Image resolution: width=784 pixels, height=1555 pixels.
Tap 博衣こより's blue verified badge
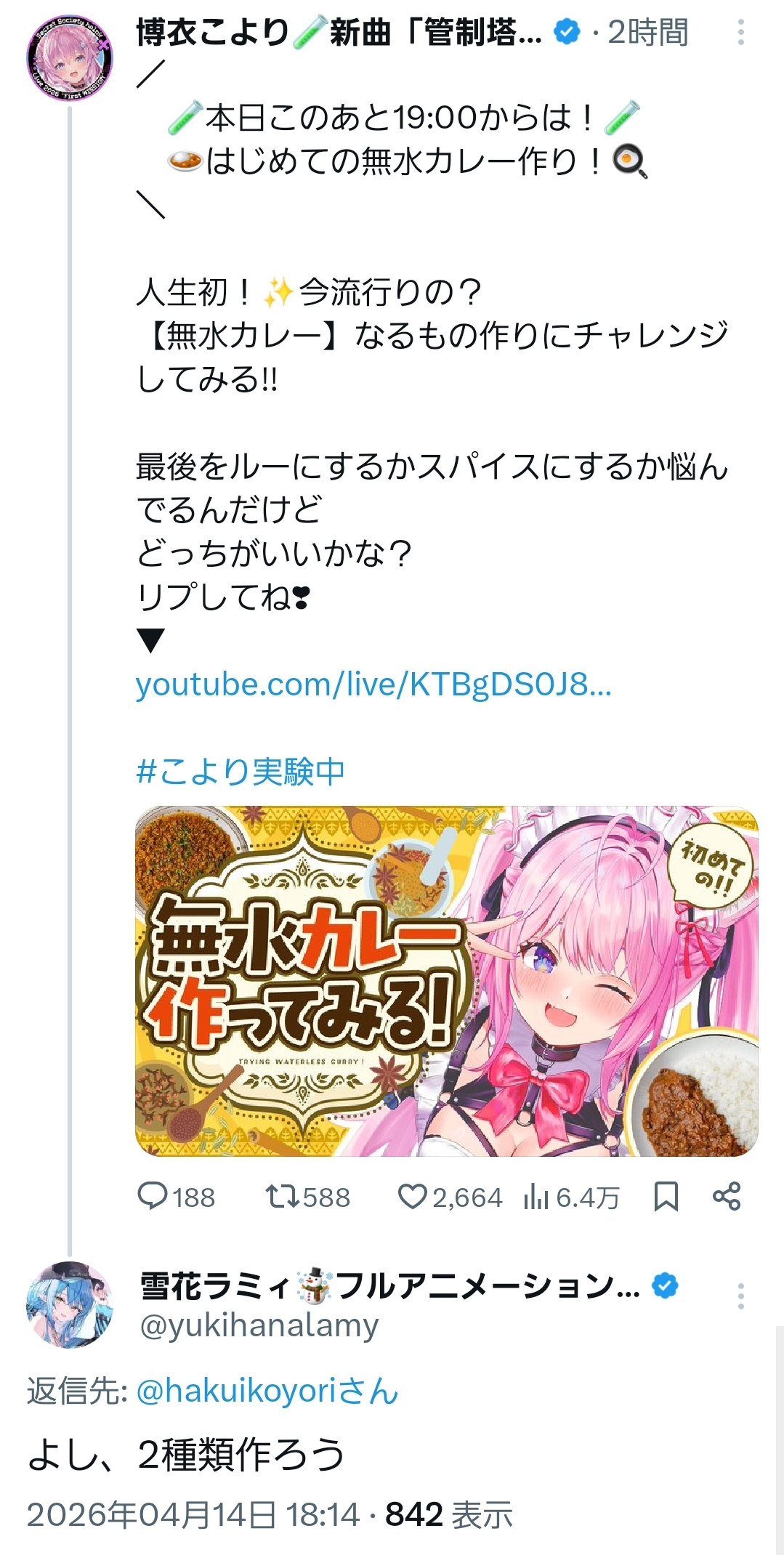[x=567, y=31]
